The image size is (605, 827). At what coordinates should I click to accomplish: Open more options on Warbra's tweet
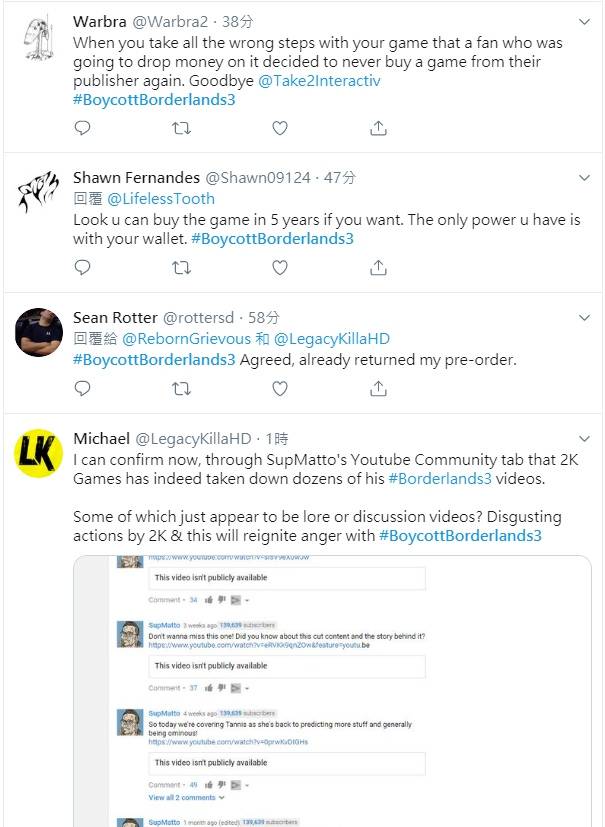click(585, 21)
